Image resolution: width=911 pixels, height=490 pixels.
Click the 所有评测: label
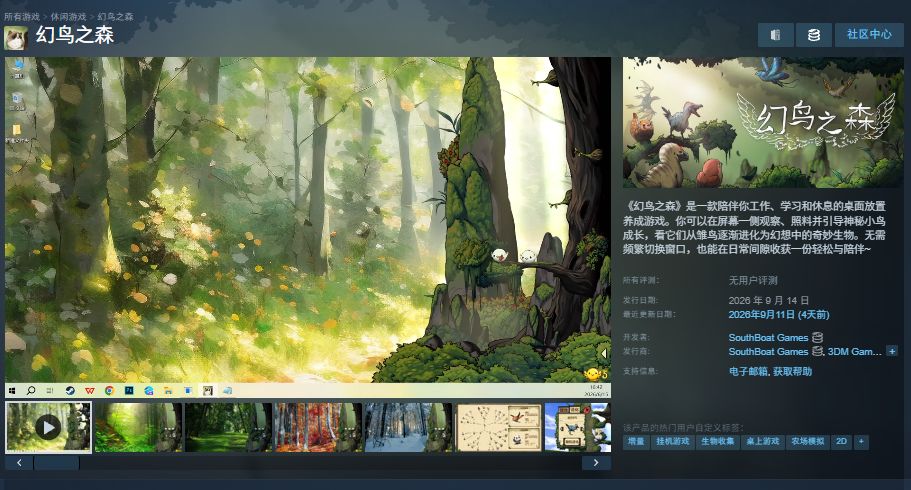tap(641, 281)
